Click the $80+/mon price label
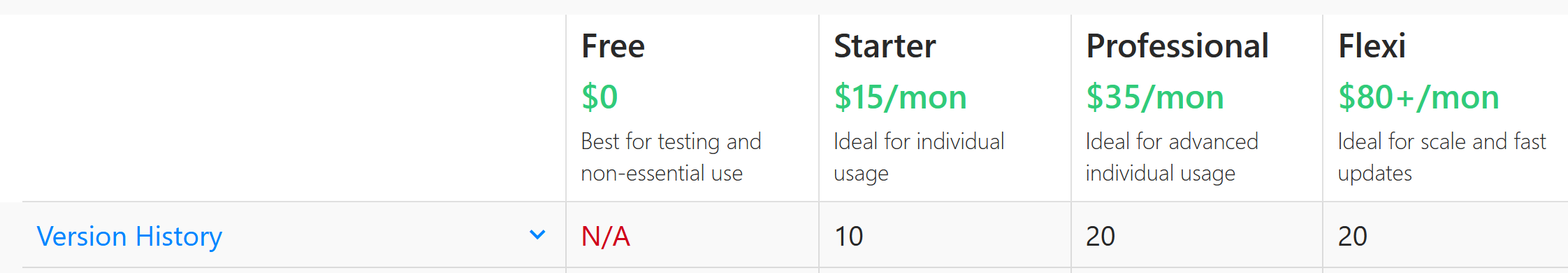The width and height of the screenshot is (1568, 273). pos(1418,97)
